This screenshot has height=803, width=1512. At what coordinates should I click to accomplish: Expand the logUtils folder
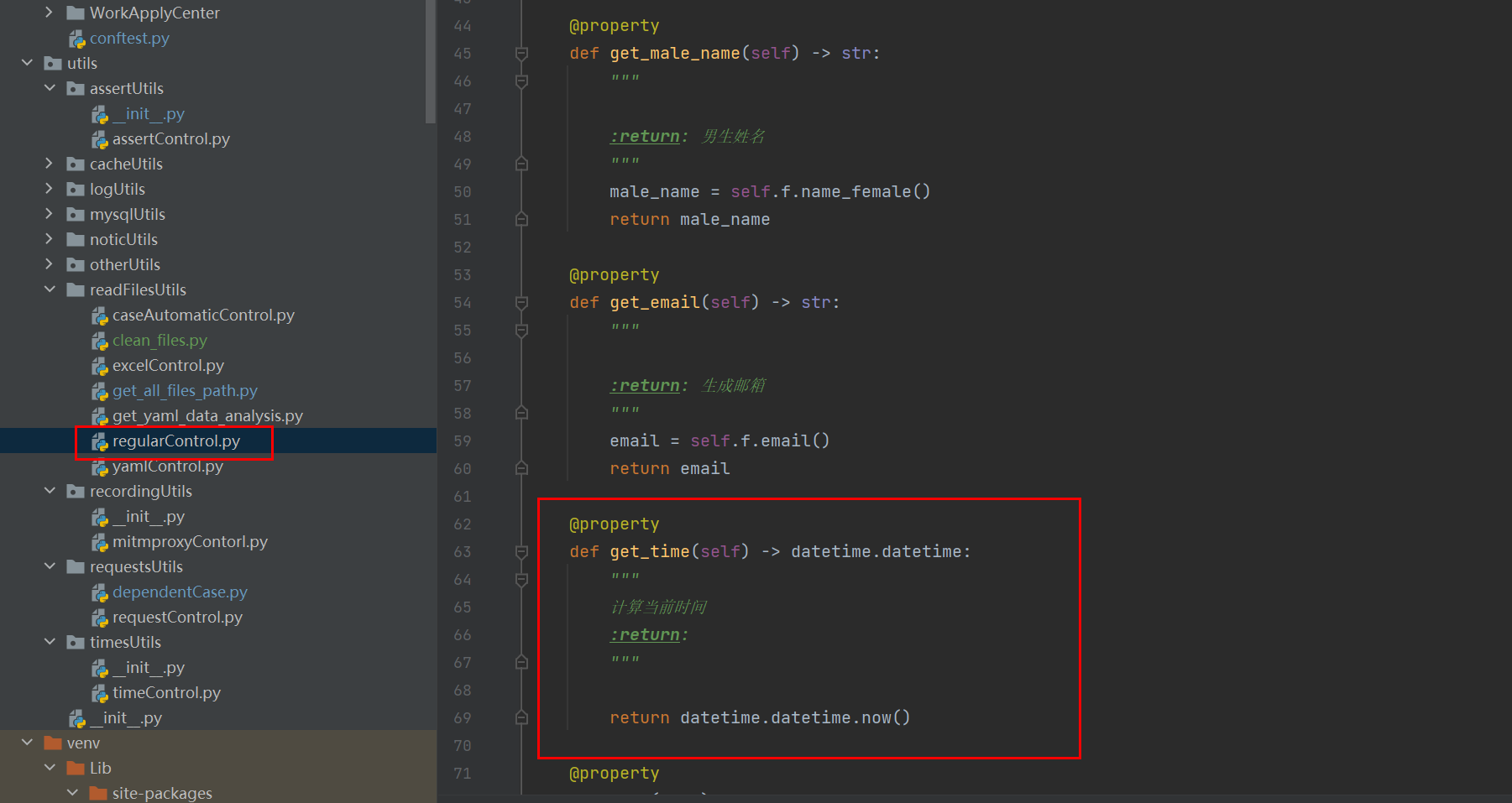point(49,189)
